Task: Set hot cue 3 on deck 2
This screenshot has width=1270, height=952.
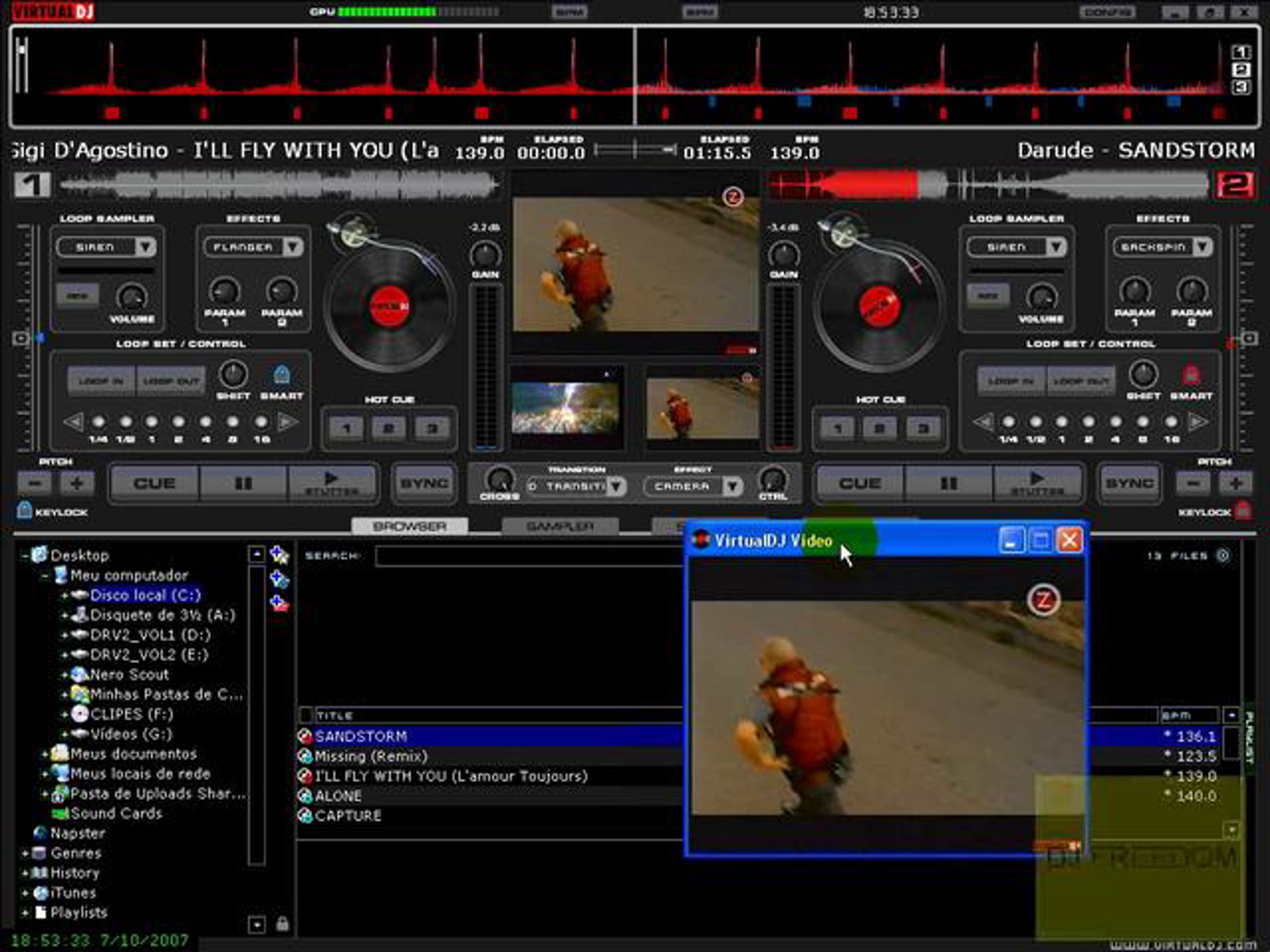Action: [923, 428]
